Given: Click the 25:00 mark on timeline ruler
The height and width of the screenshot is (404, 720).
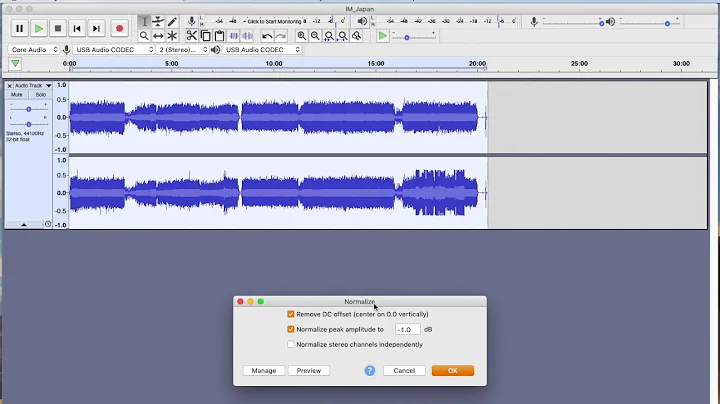Looking at the screenshot, I should tap(579, 63).
